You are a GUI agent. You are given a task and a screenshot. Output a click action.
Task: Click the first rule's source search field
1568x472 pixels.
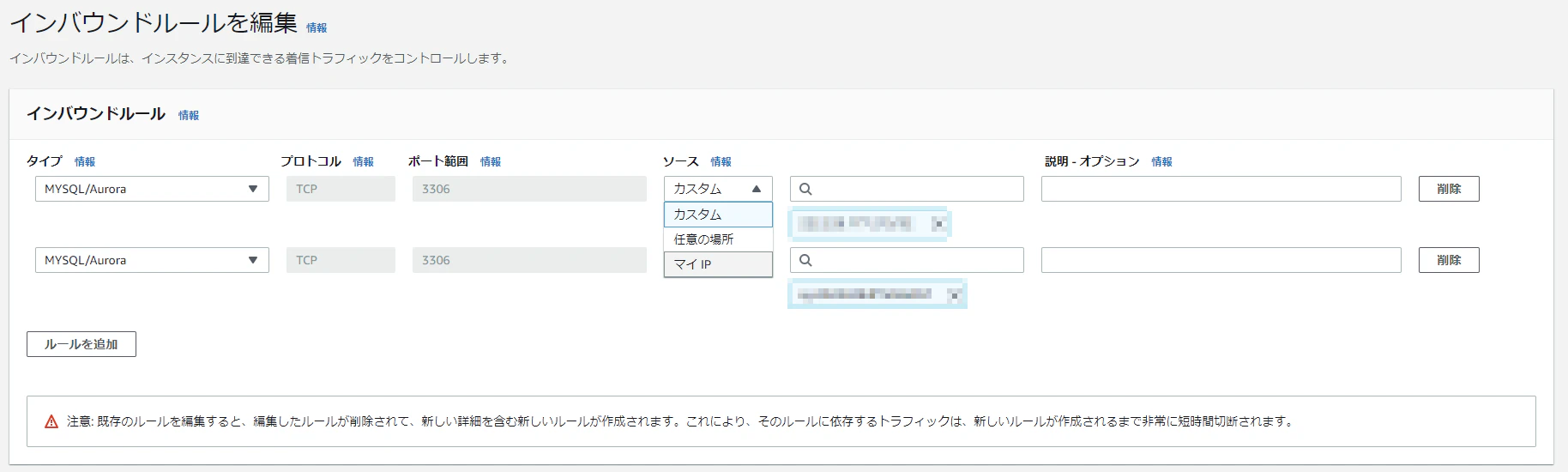[x=907, y=189]
